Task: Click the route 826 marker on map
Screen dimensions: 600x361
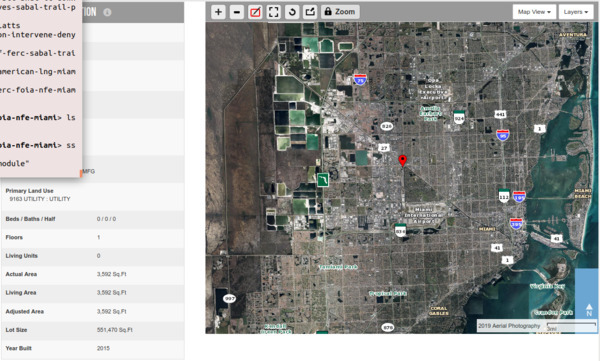Action: pos(387,126)
